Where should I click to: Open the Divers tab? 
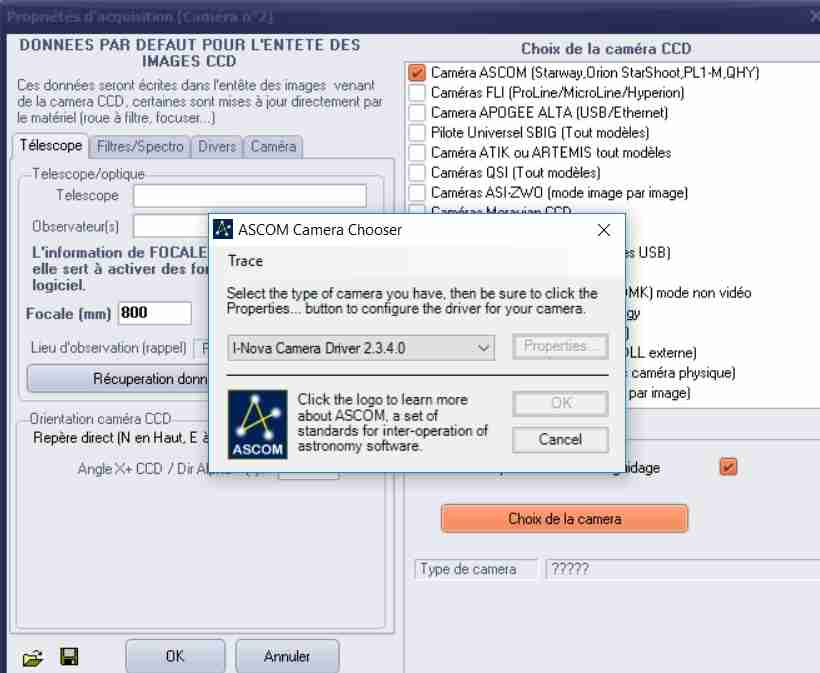[217, 146]
